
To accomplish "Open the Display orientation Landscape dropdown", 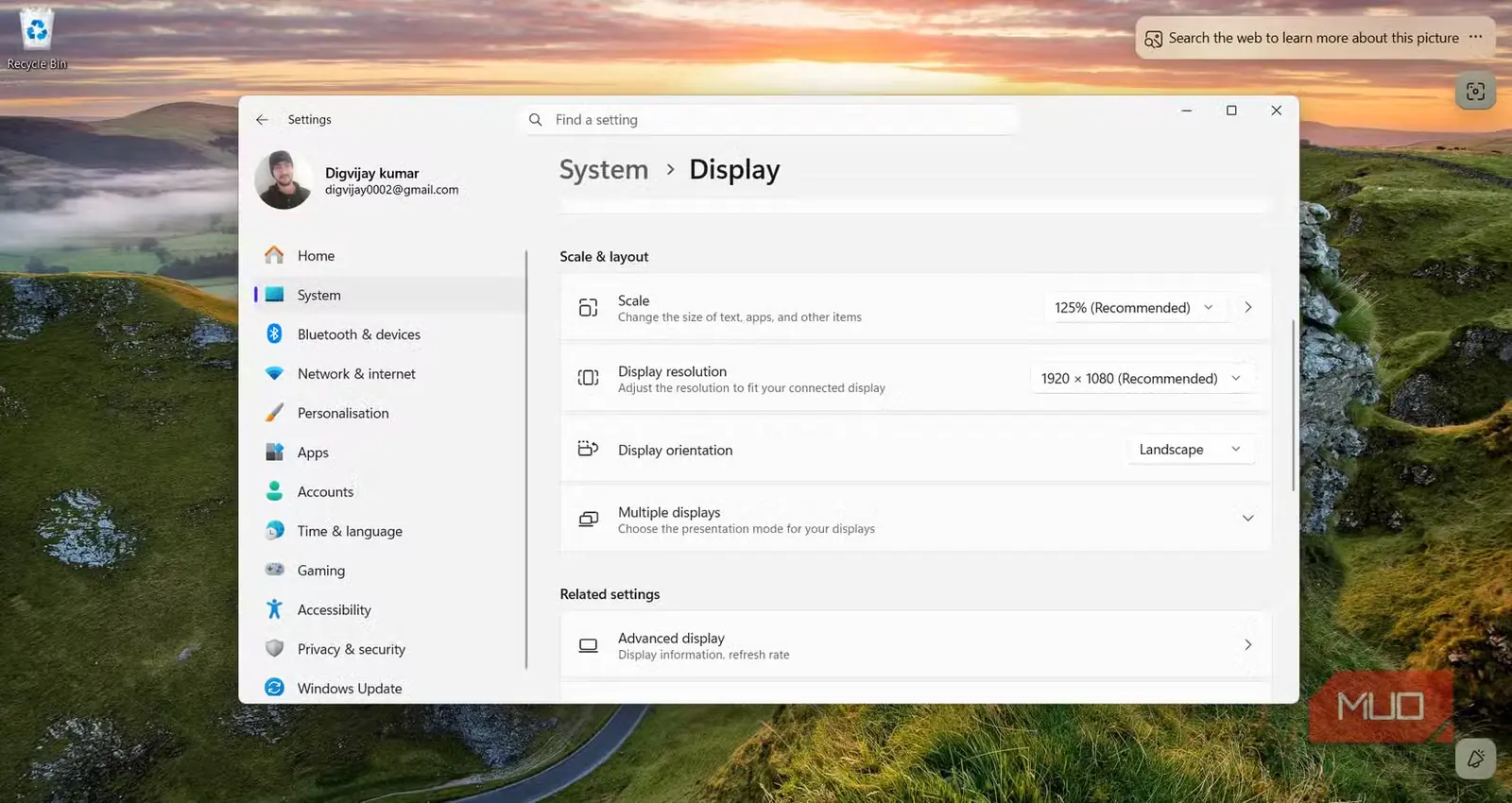I will (1191, 450).
